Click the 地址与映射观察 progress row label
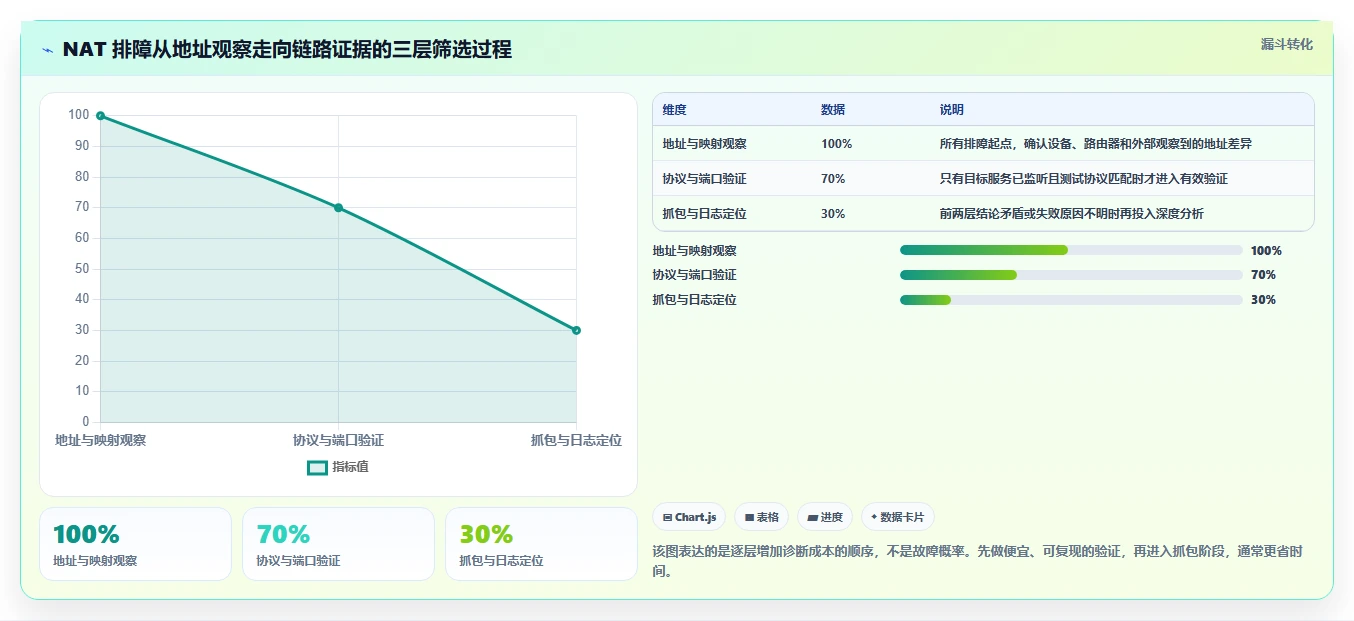 click(x=694, y=251)
